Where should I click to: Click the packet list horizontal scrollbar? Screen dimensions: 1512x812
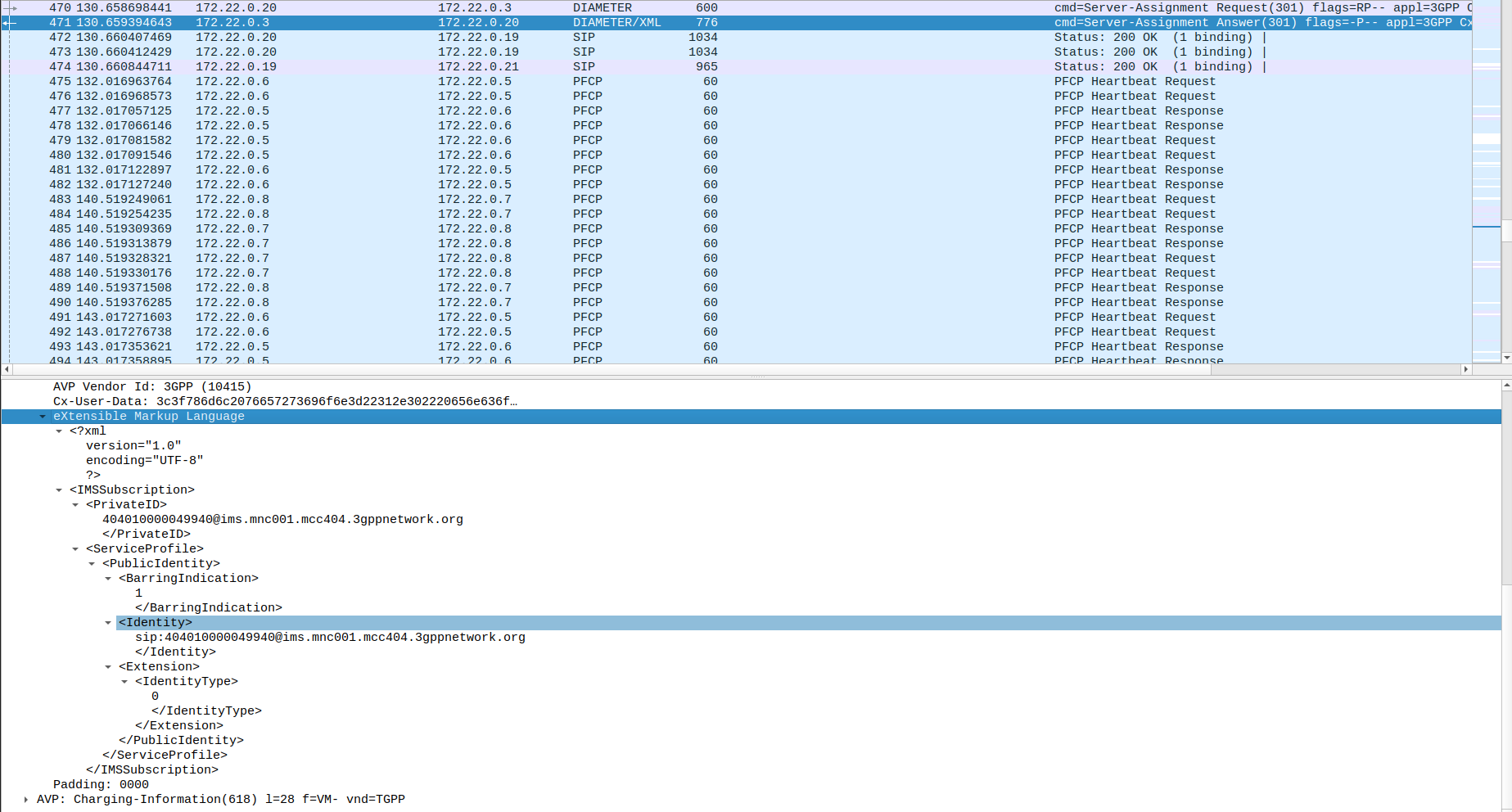click(x=737, y=368)
